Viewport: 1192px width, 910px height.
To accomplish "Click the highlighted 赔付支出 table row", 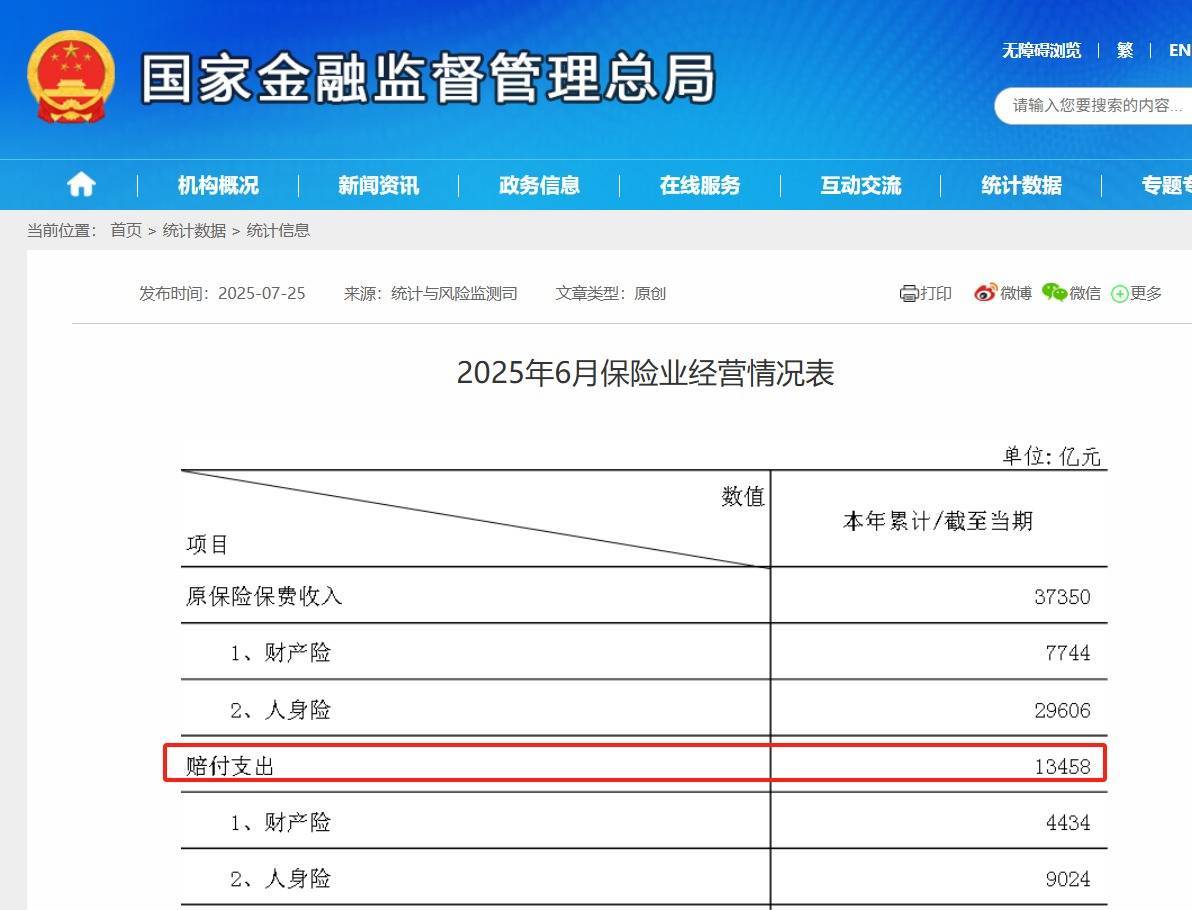I will tap(635, 766).
